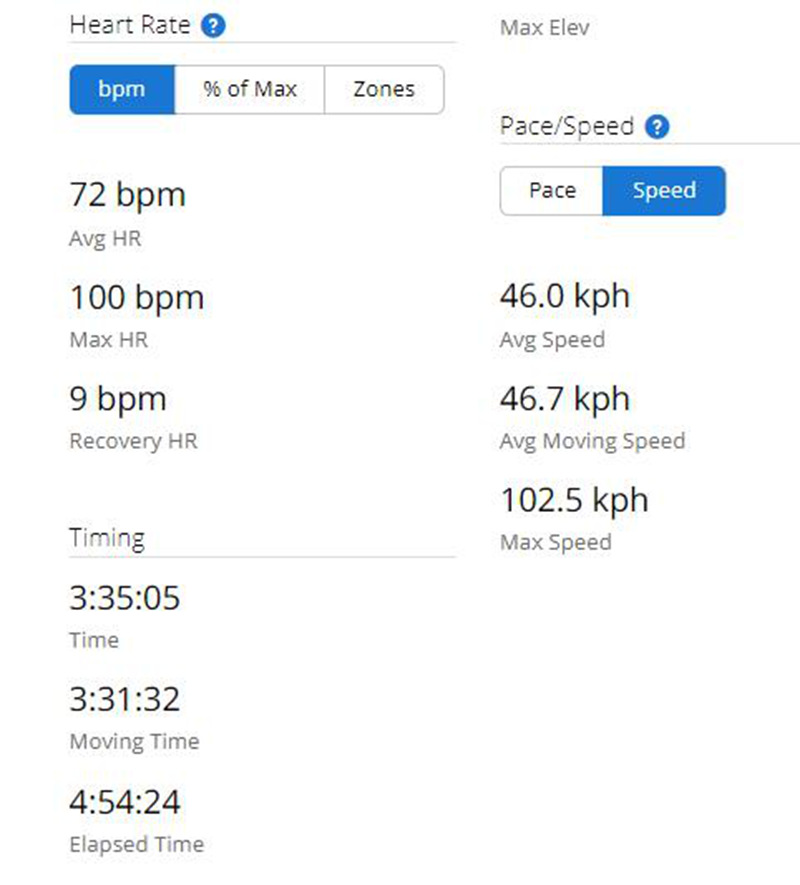The height and width of the screenshot is (885, 800).
Task: Click the Pace/Speed section heading
Action: [x=567, y=126]
